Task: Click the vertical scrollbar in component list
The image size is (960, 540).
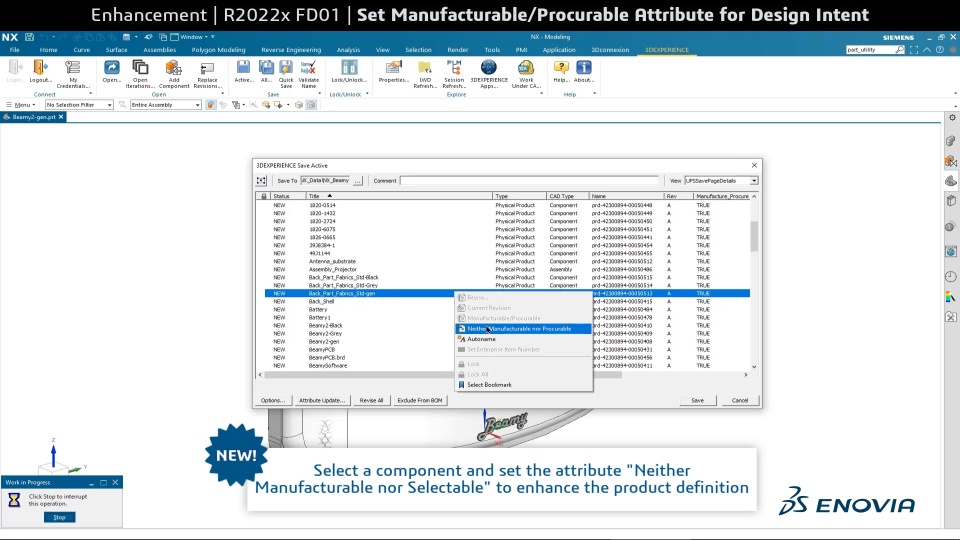Action: point(754,236)
